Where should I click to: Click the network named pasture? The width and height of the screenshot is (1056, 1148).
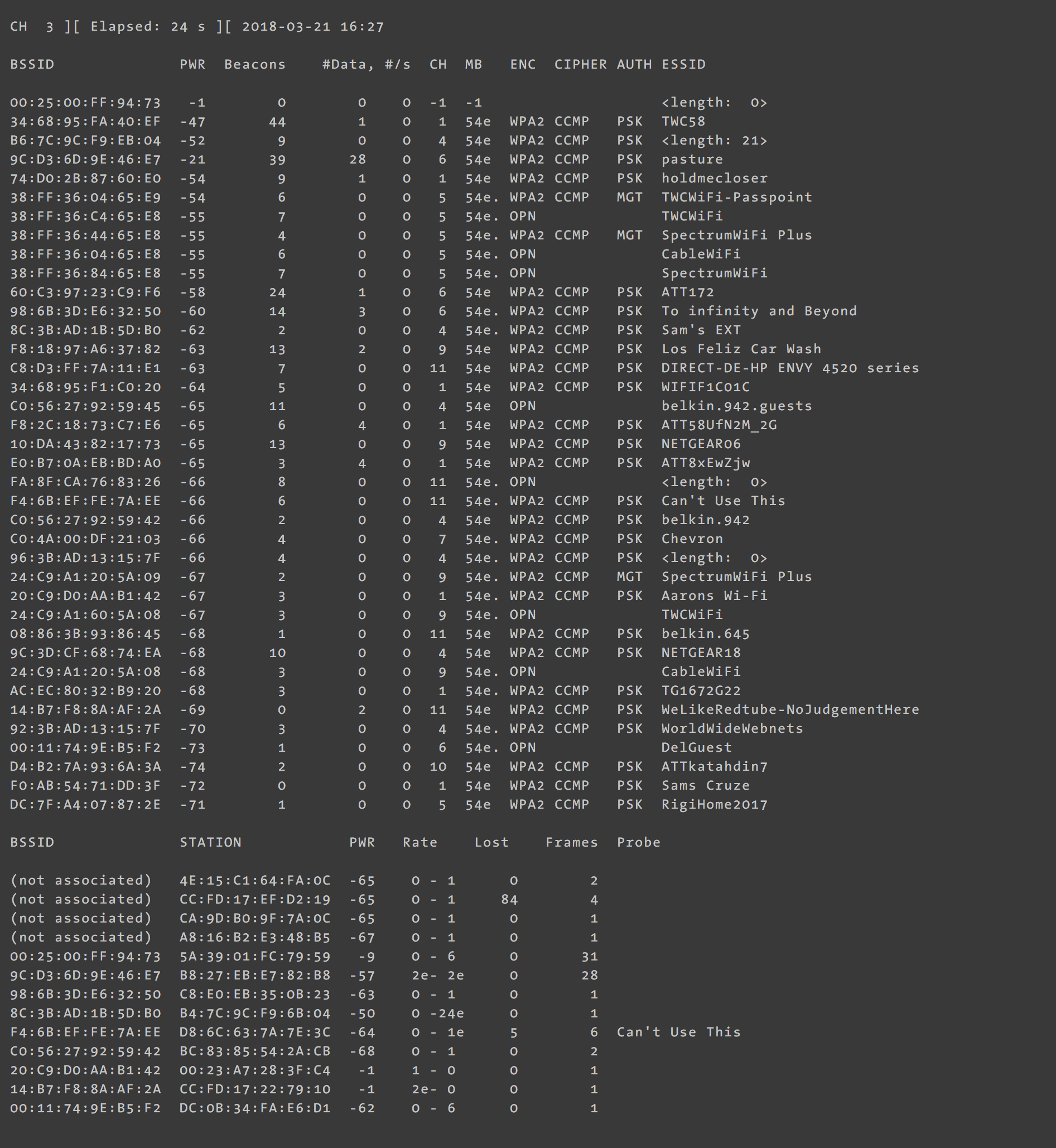point(692,160)
